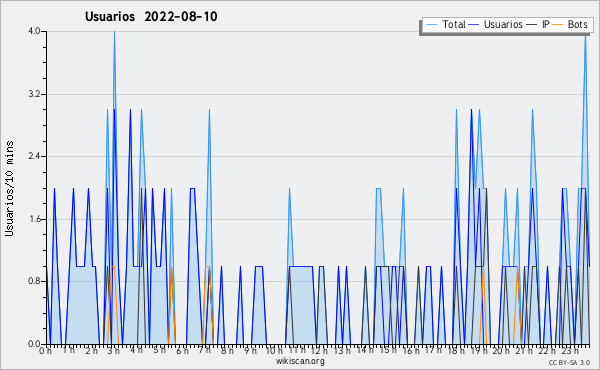Click the y-axis label 'Usuarios/10 mins'
This screenshot has width=600, height=370.
pyautogui.click(x=9, y=189)
